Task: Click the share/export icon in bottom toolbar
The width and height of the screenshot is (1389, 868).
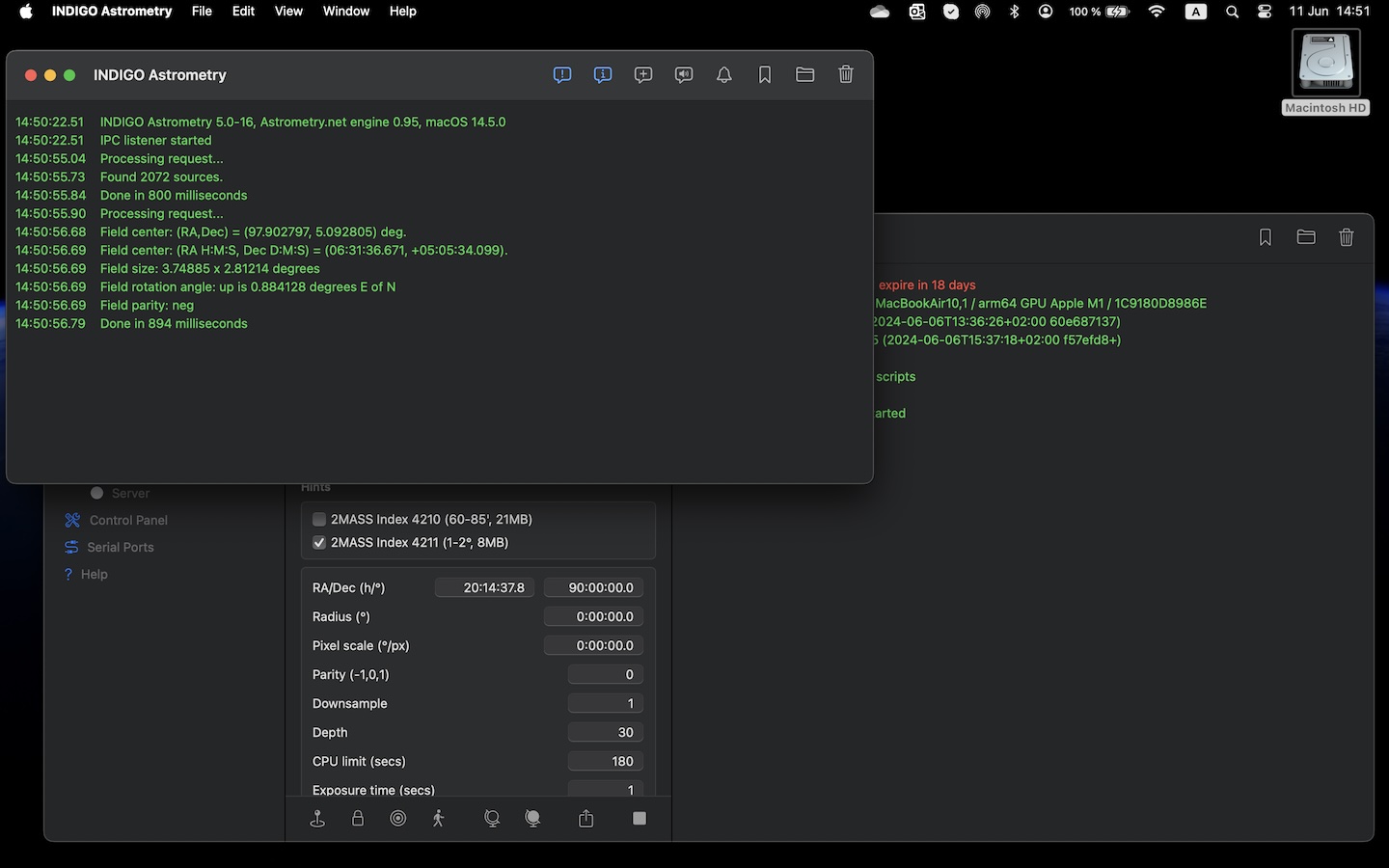Action: 586,819
